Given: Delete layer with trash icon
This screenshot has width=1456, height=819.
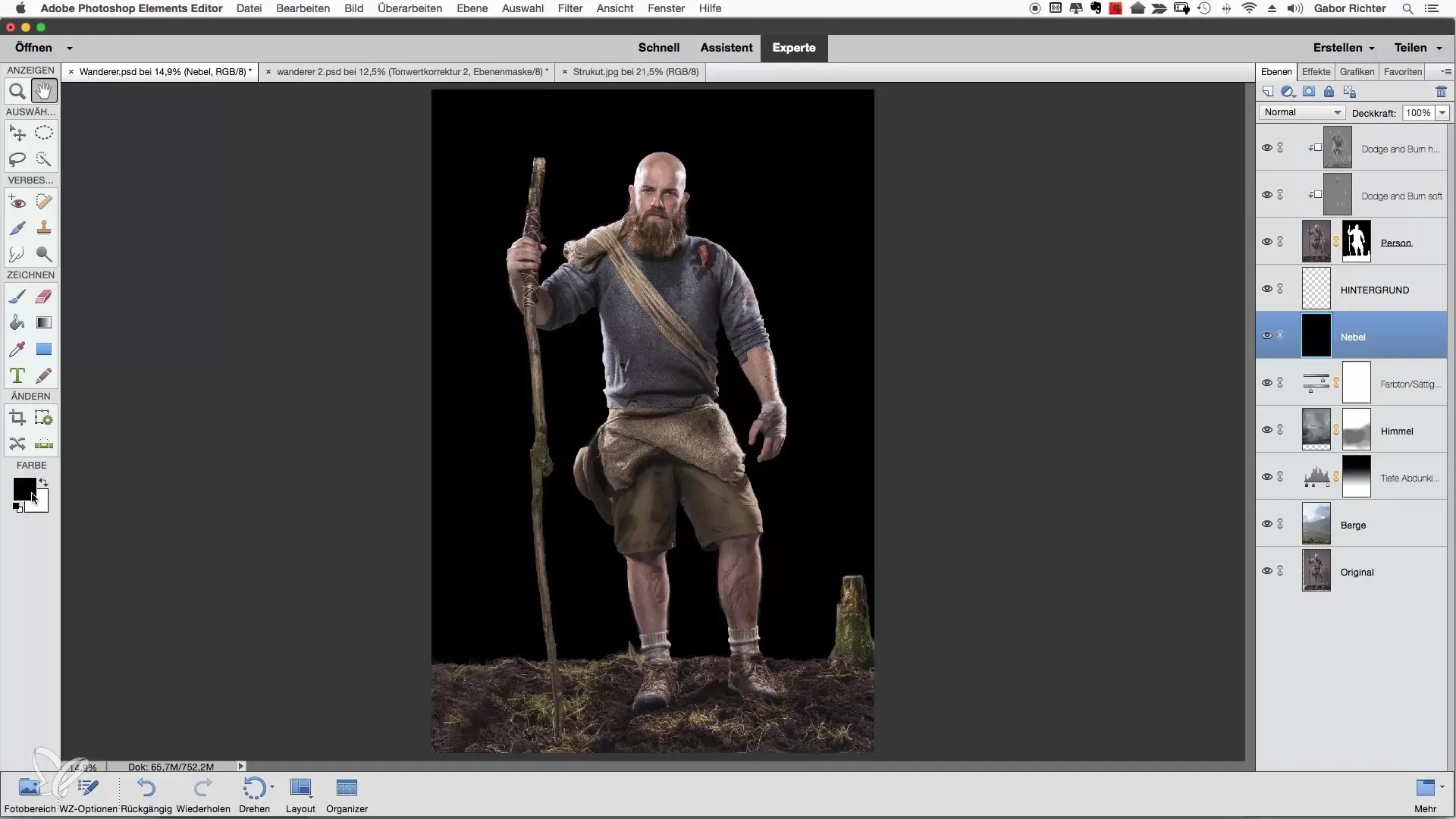Looking at the screenshot, I should click(x=1441, y=92).
